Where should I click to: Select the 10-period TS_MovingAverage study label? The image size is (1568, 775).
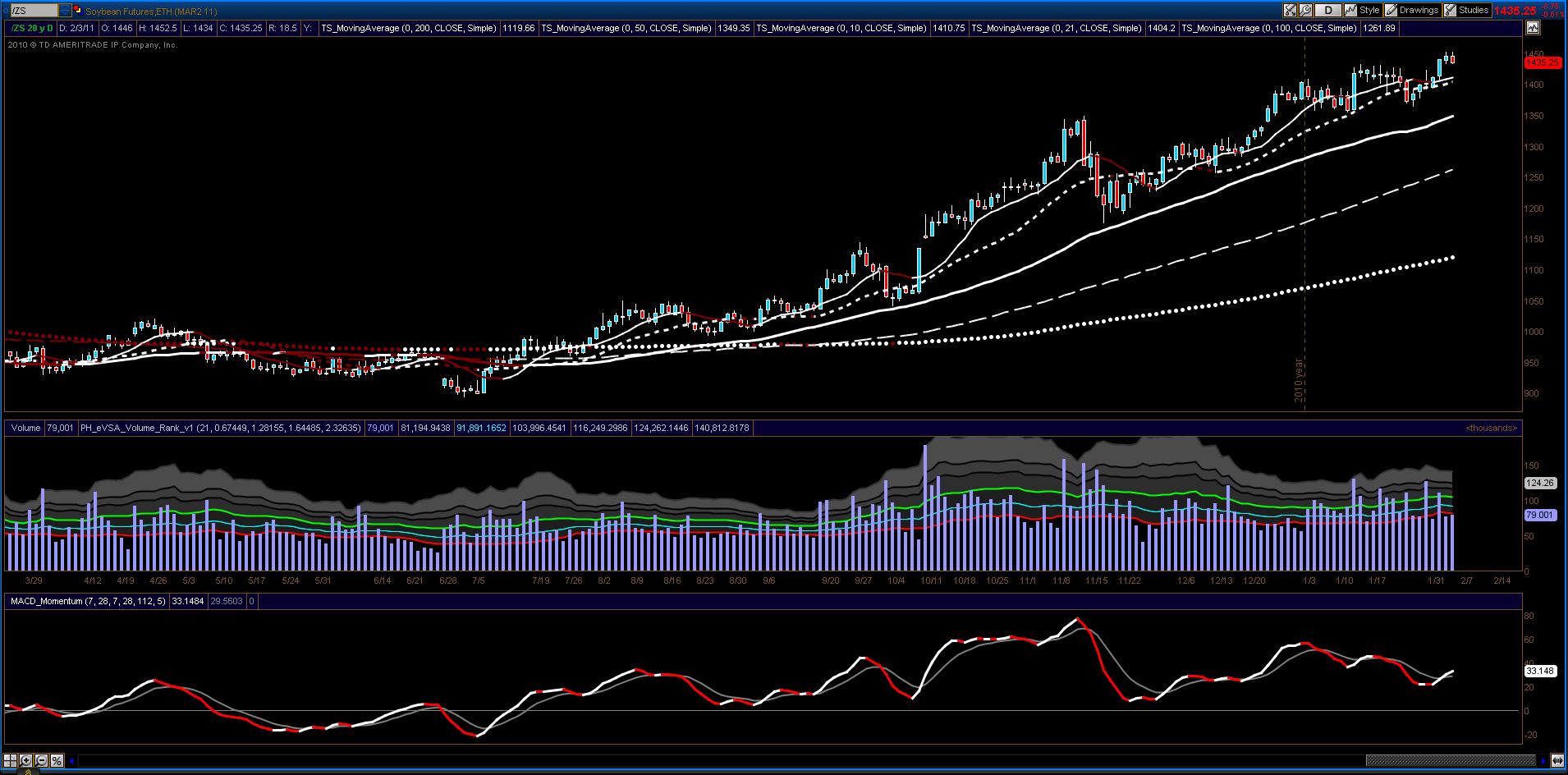pos(841,28)
